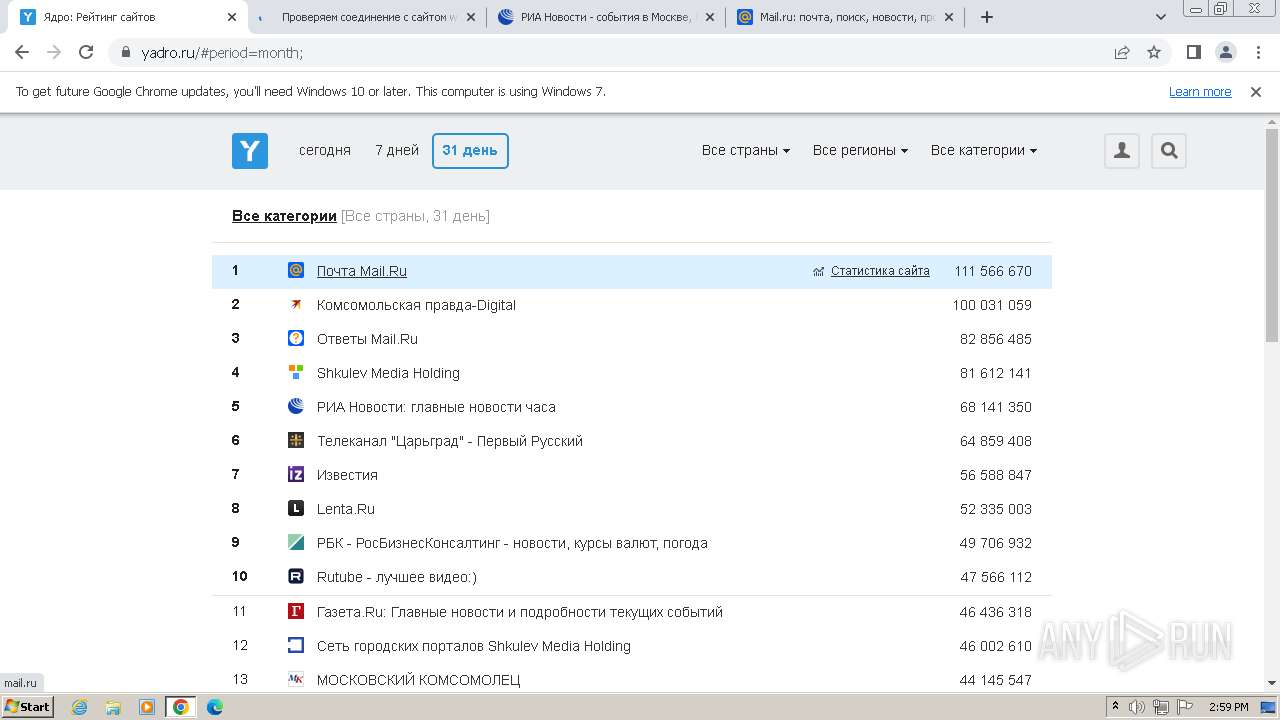Go back to previous page

[x=22, y=52]
